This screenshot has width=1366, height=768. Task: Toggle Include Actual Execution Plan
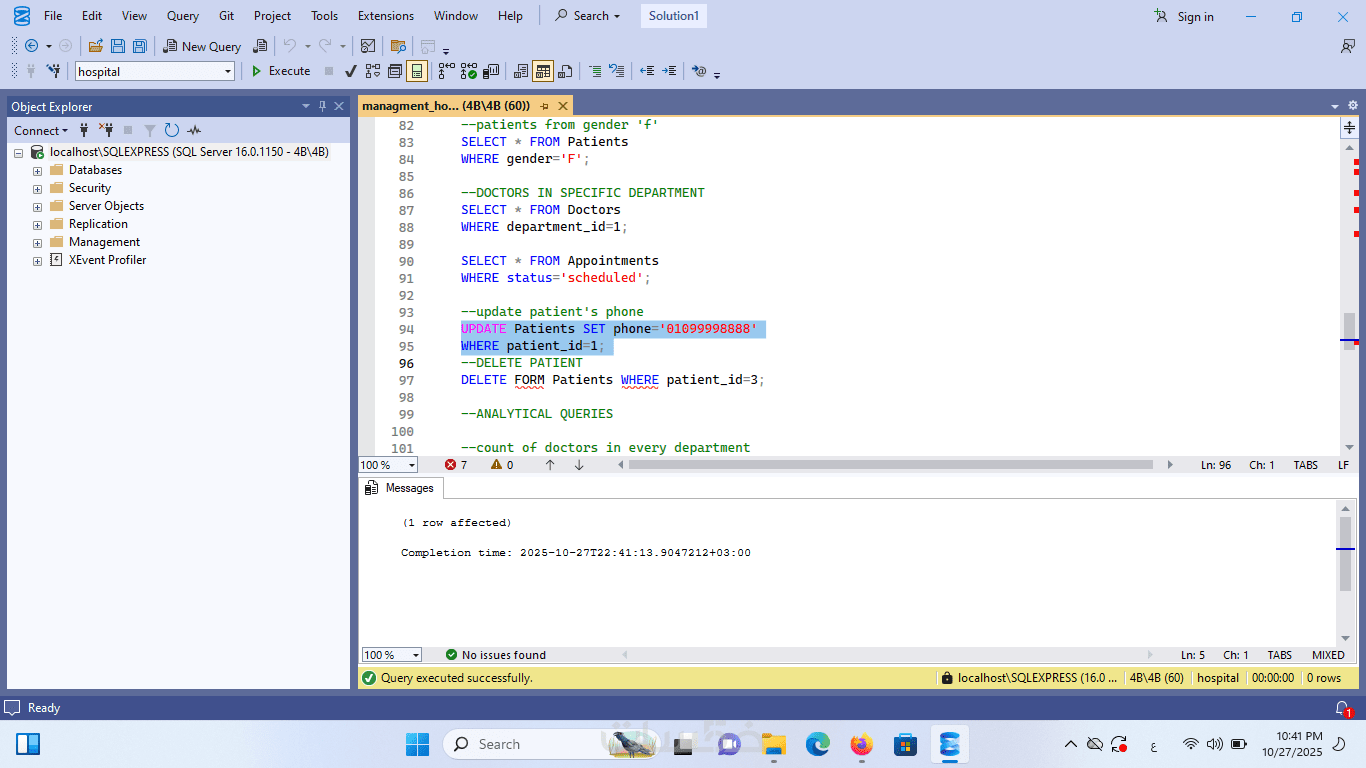446,71
